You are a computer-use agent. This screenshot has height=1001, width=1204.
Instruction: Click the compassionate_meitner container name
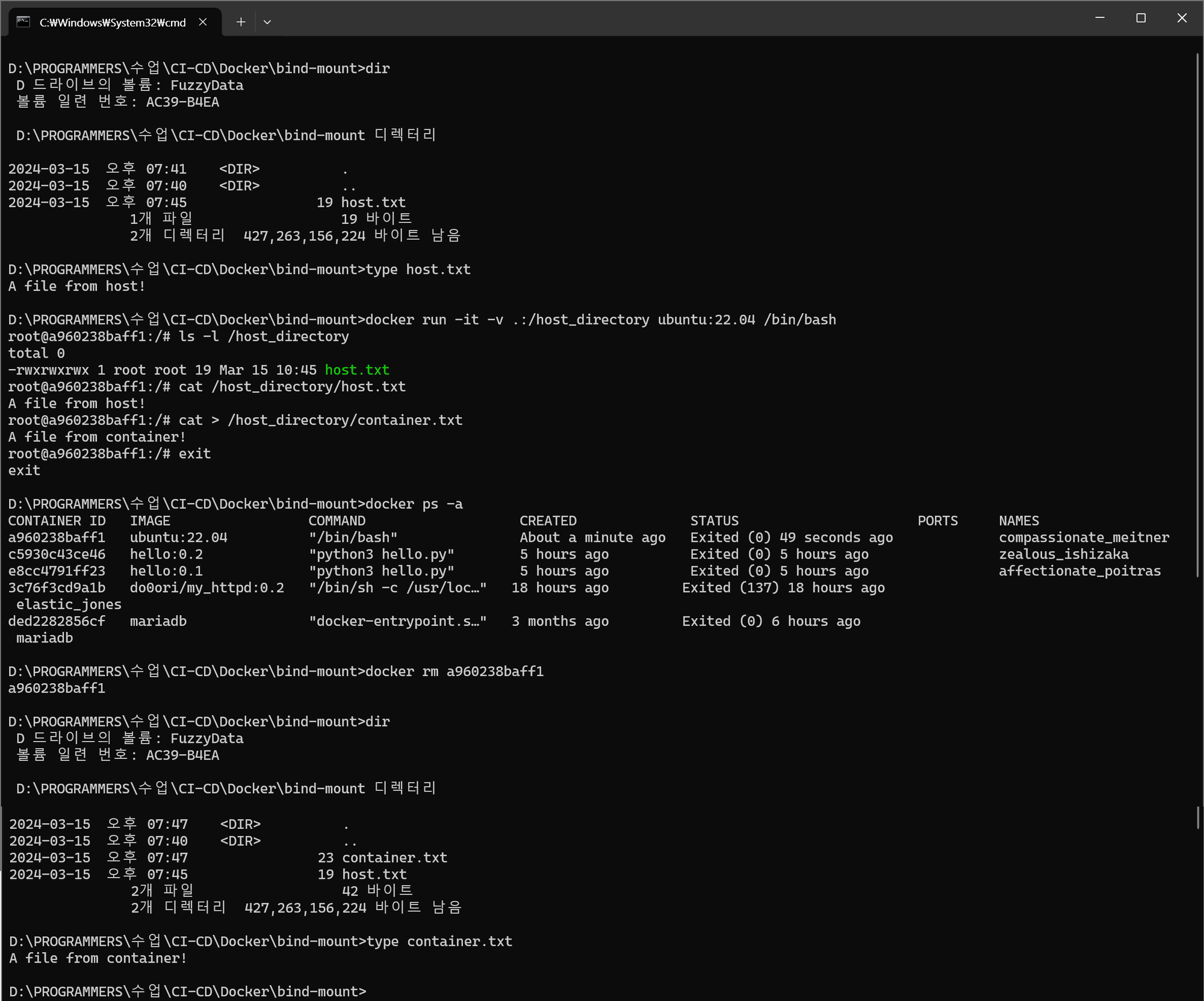(1084, 537)
